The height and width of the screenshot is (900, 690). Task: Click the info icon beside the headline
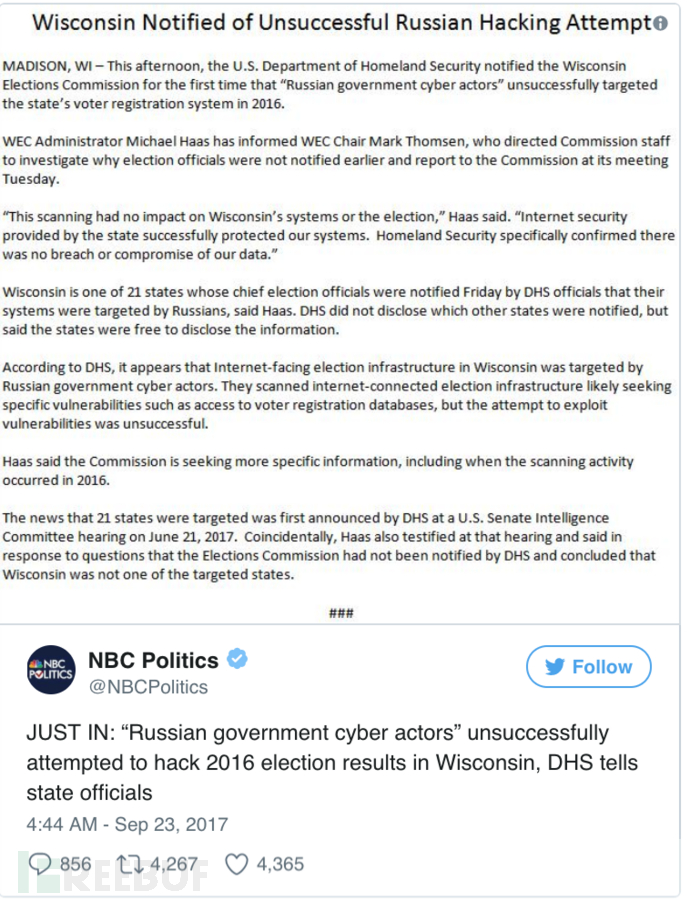(x=661, y=24)
